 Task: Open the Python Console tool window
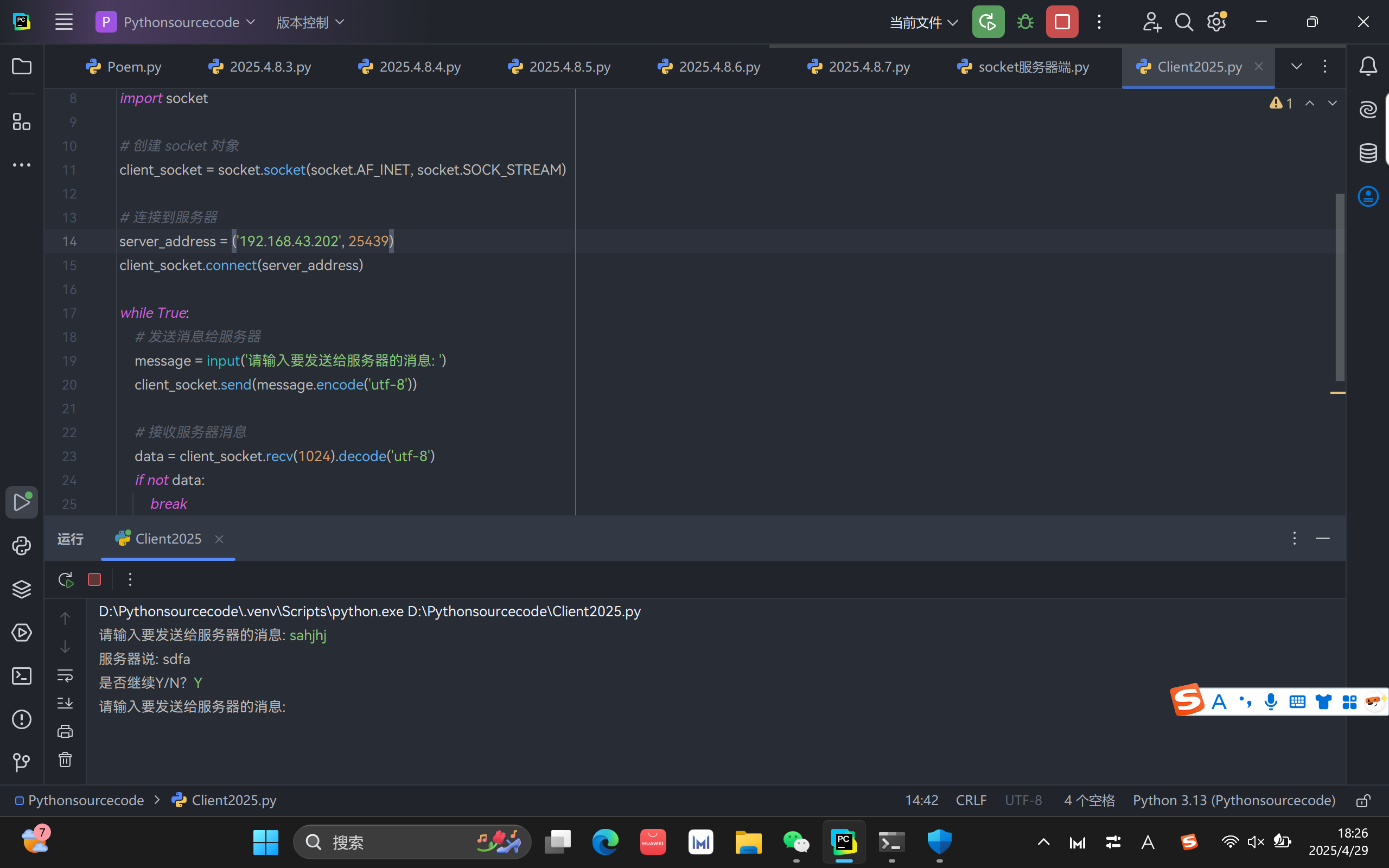(21, 545)
